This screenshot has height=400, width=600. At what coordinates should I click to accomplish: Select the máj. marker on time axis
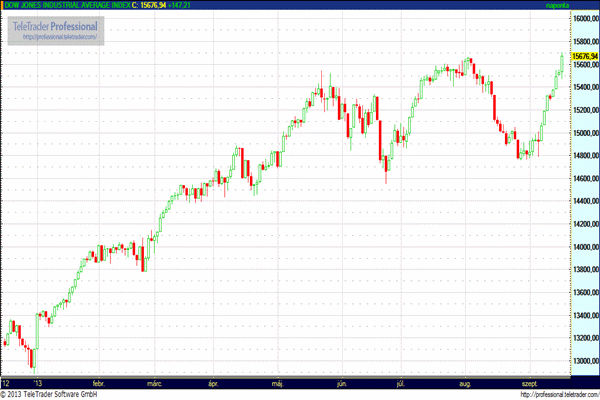[279, 382]
